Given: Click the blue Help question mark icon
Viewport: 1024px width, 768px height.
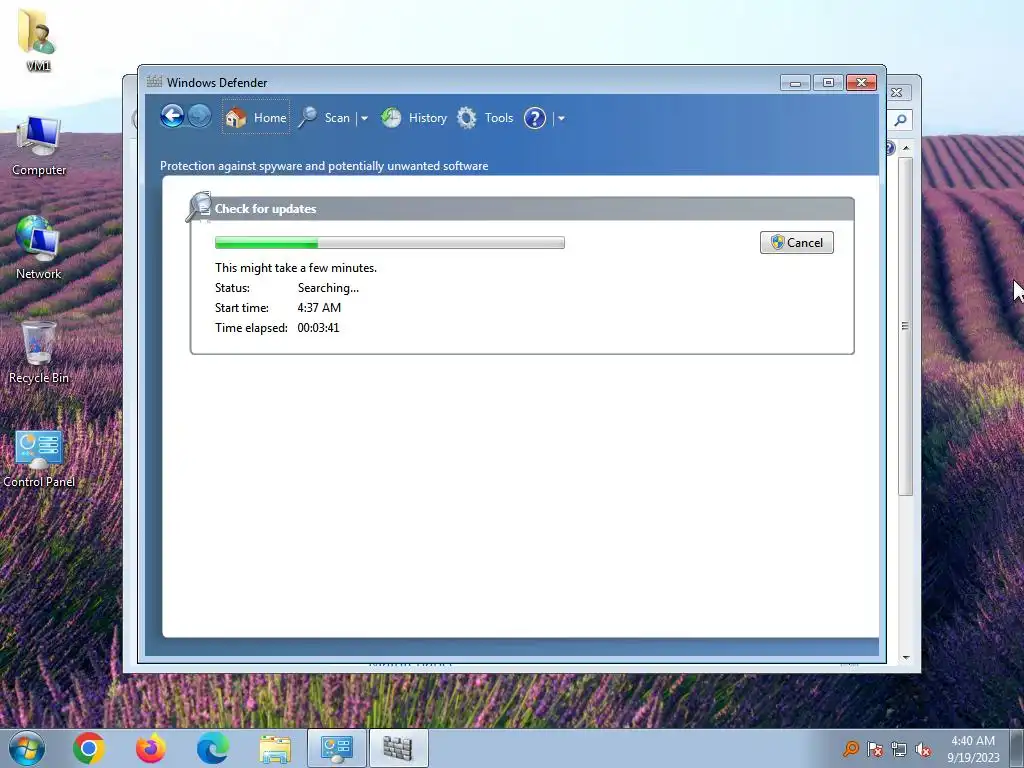Looking at the screenshot, I should pos(535,118).
